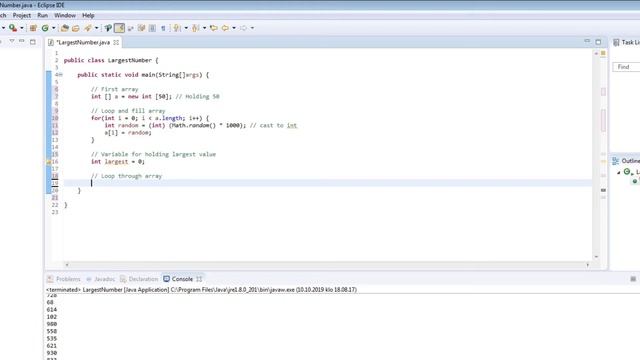
Task: Click console output value 614
Action: (52, 310)
